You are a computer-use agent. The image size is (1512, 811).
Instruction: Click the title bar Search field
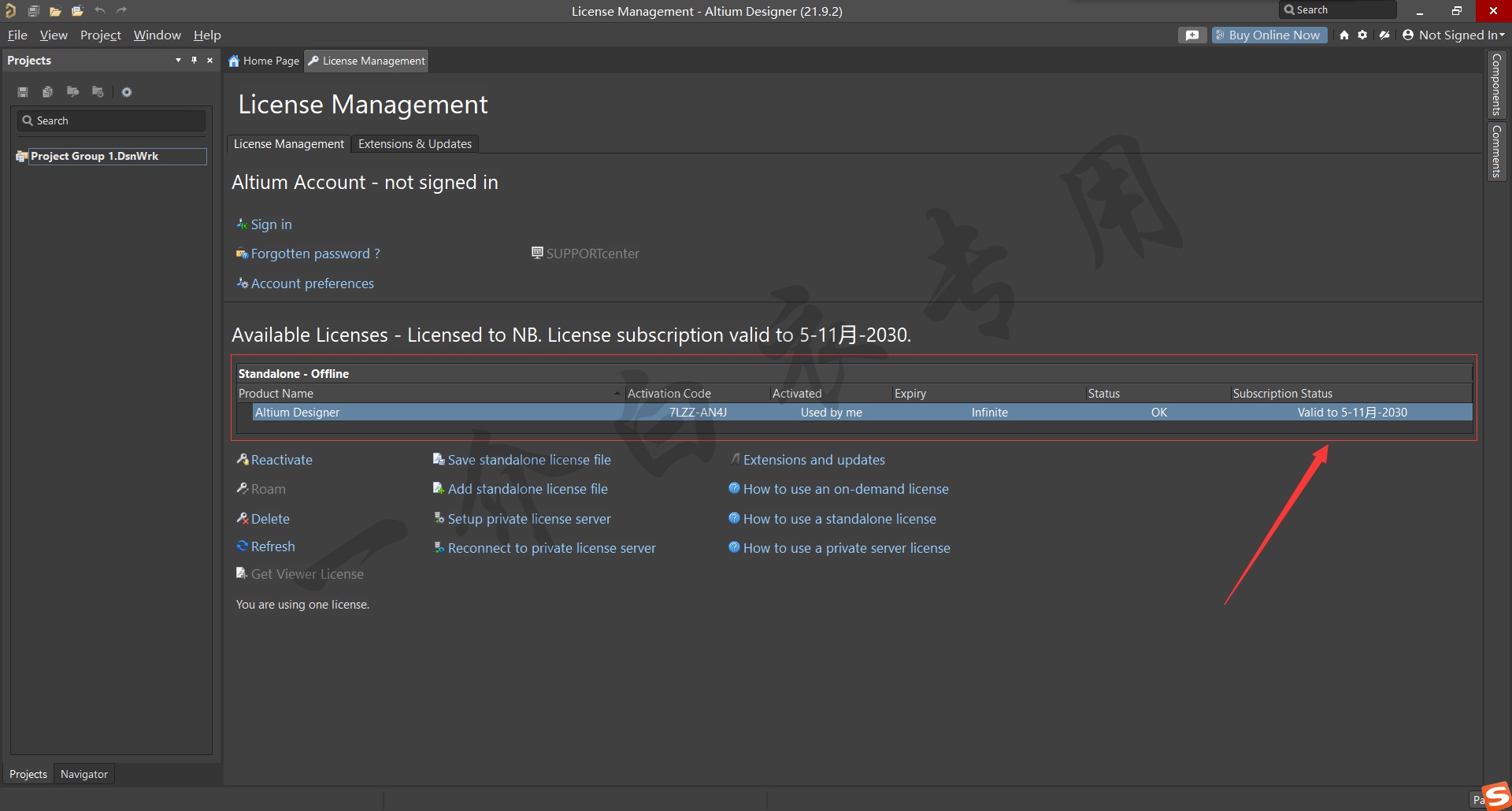click(x=1337, y=10)
